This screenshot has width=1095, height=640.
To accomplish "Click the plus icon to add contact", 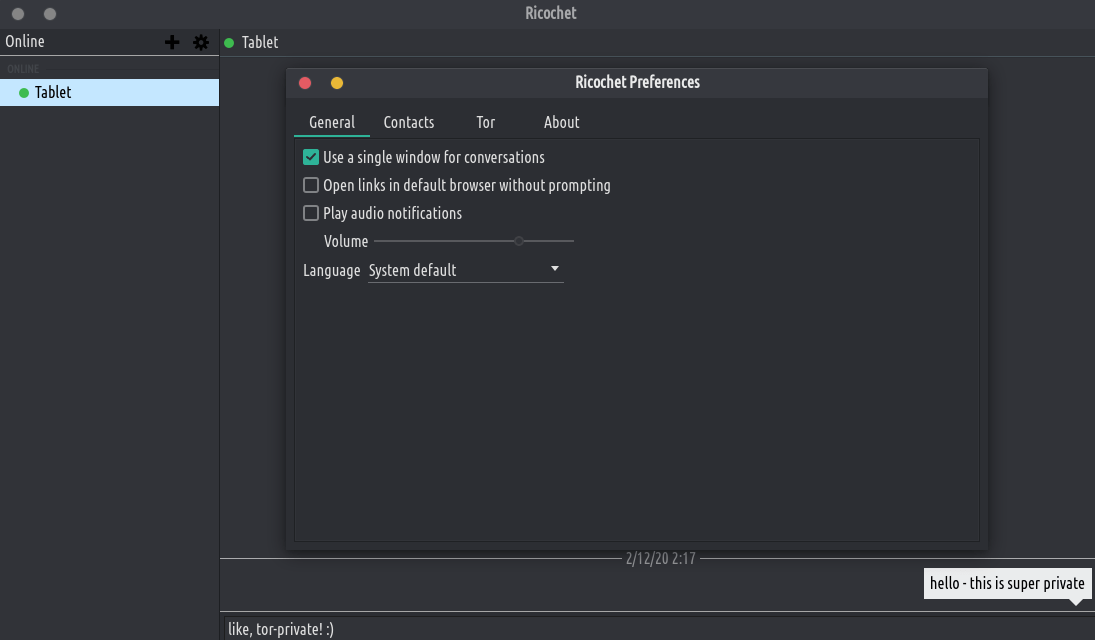I will [x=172, y=42].
